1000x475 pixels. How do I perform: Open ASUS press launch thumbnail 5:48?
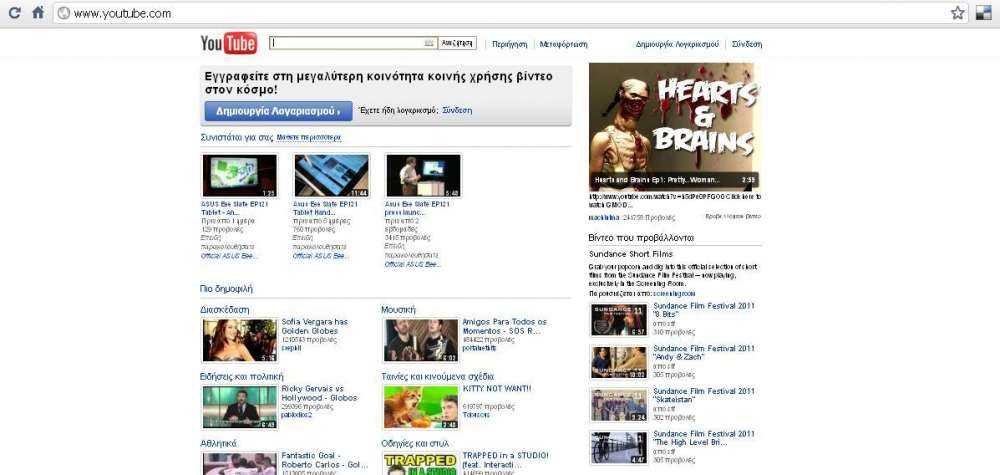(423, 175)
